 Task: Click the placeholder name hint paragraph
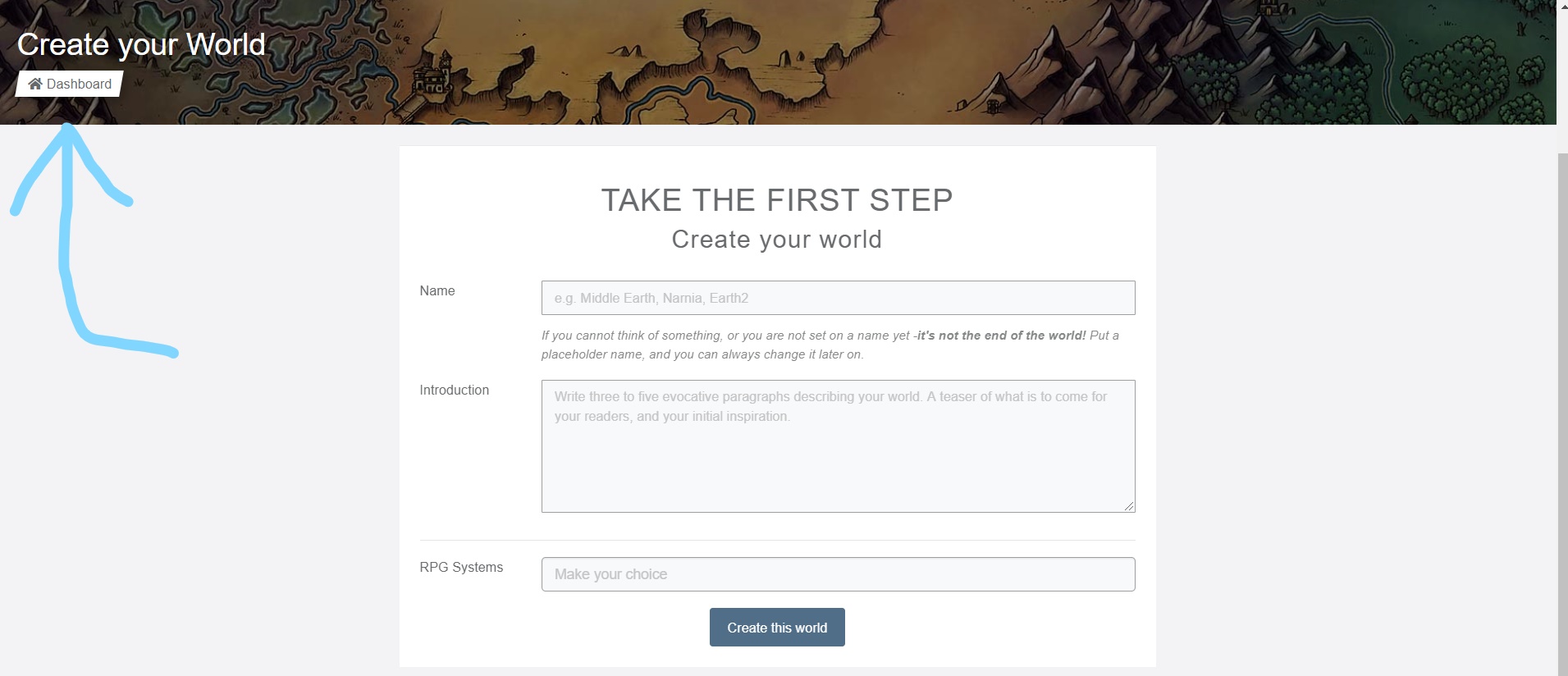point(702,354)
